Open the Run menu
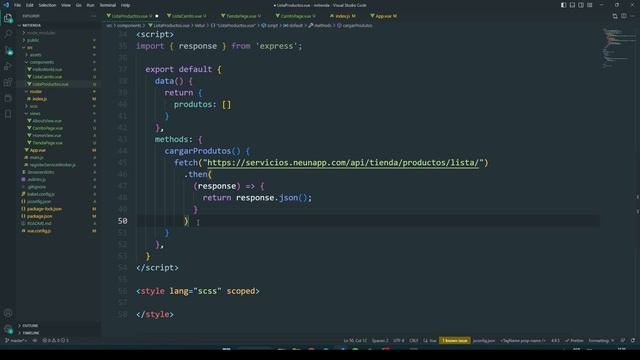Screen dimensions: 640x360 [x=90, y=5]
